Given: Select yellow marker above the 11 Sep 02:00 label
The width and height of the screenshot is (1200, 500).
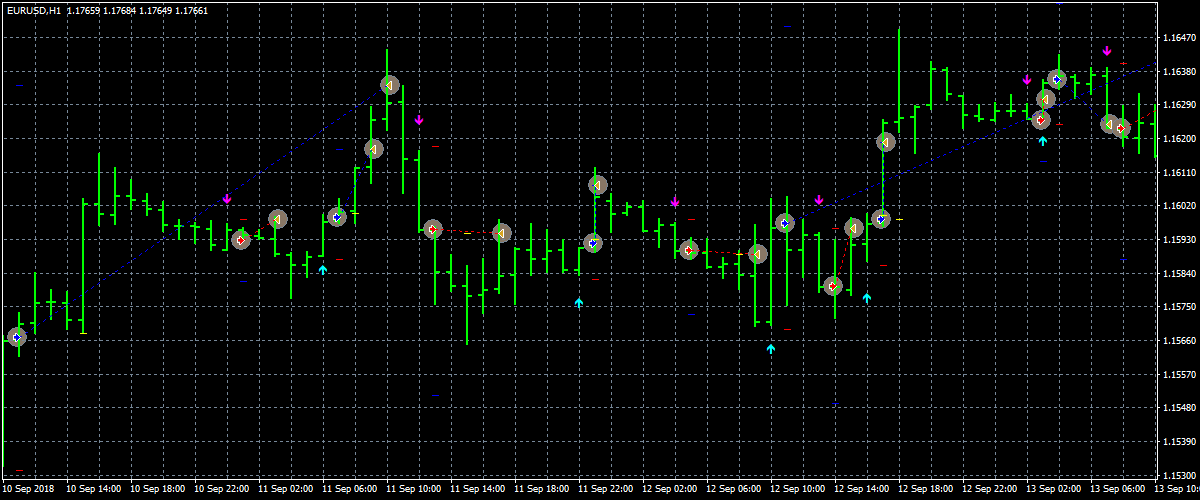Looking at the screenshot, I should coord(277,219).
